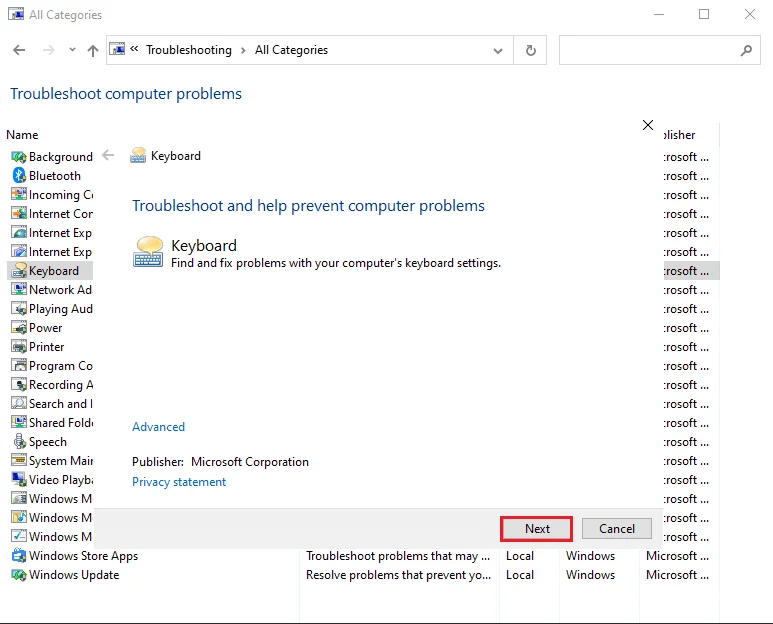Screen dimensions: 773x624
Task: Expand the hidden breadcrumb chevrons in the address bar
Action: pyautogui.click(x=134, y=49)
